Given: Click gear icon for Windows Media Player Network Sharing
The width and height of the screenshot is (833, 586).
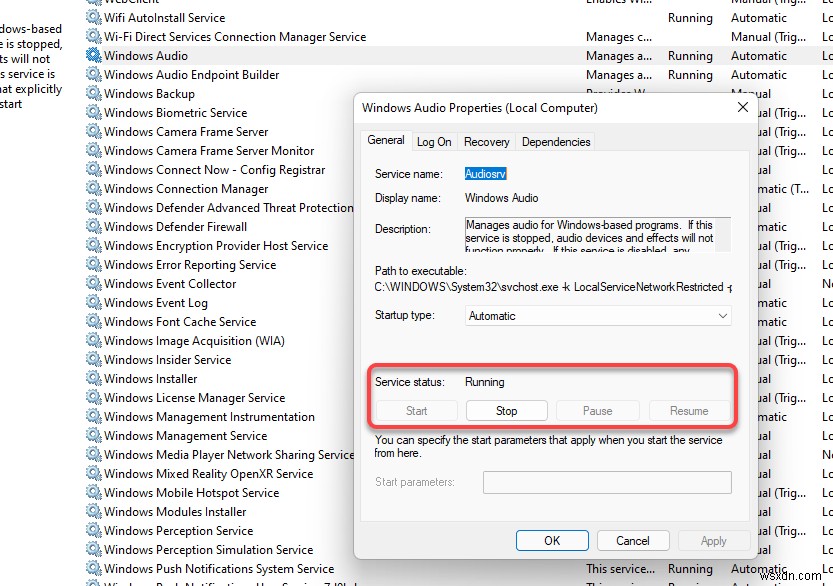Looking at the screenshot, I should pos(94,454).
